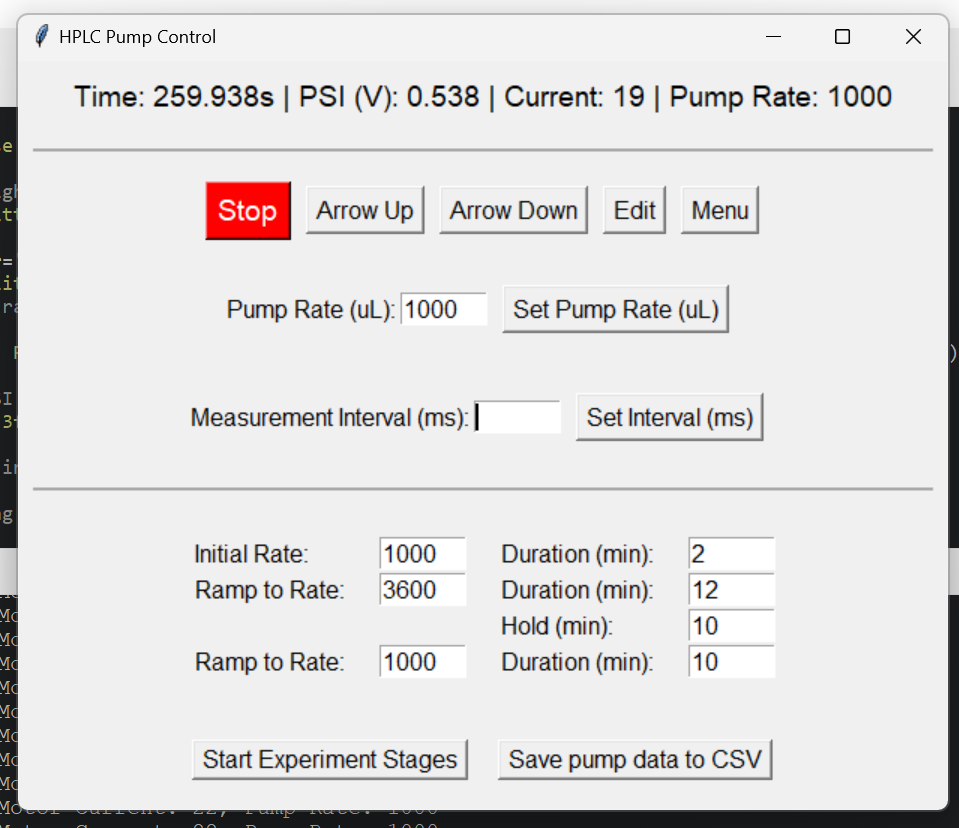The width and height of the screenshot is (959, 828).
Task: Select the Duration field showing 2
Action: tap(730, 553)
